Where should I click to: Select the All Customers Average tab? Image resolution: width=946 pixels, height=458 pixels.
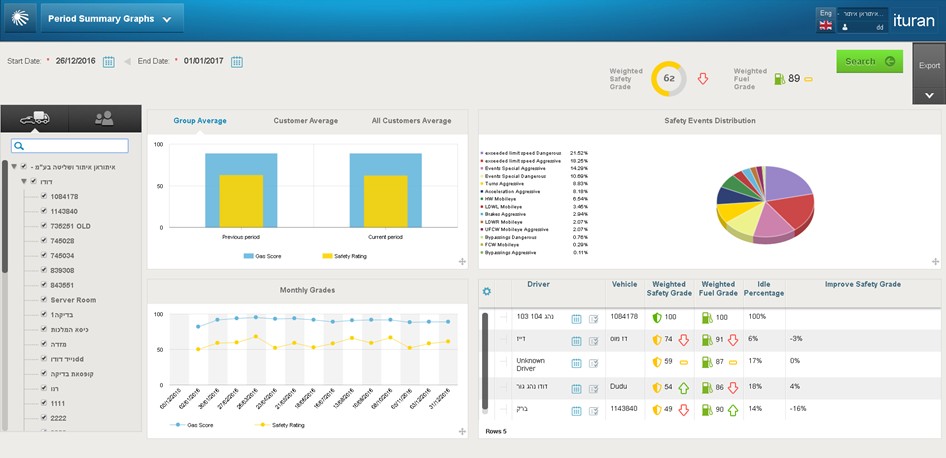click(x=411, y=121)
